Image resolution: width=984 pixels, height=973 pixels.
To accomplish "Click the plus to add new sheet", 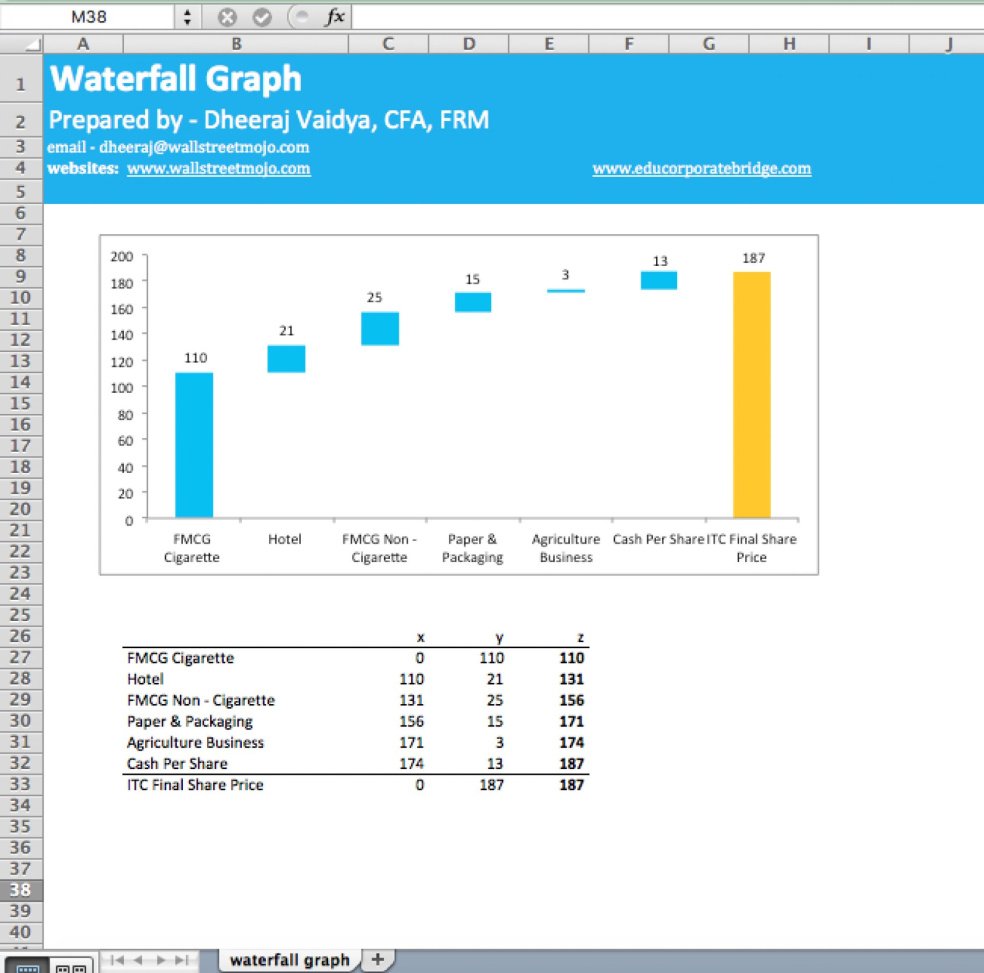I will (x=377, y=958).
